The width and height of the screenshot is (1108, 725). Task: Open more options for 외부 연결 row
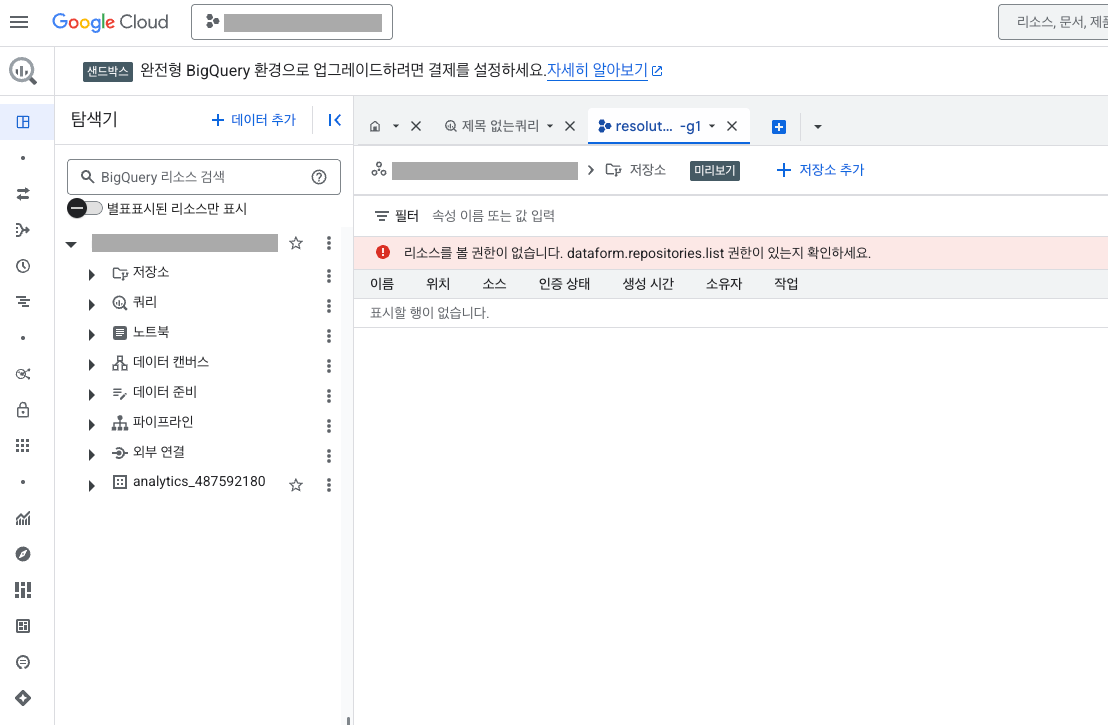(329, 456)
